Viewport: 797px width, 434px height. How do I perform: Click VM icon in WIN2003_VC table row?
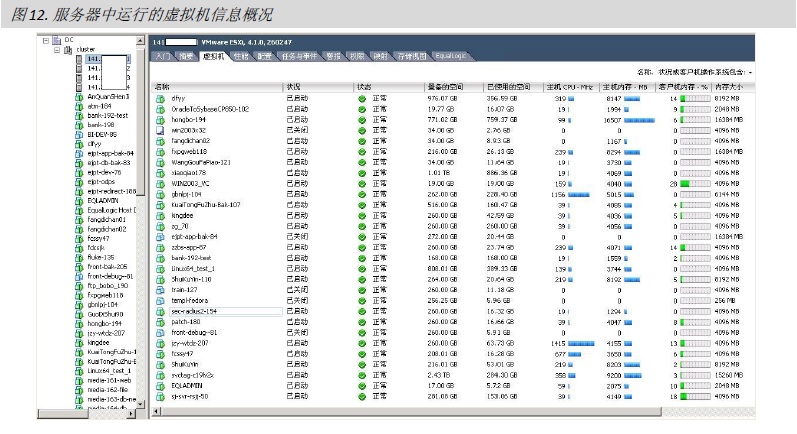[x=161, y=183]
